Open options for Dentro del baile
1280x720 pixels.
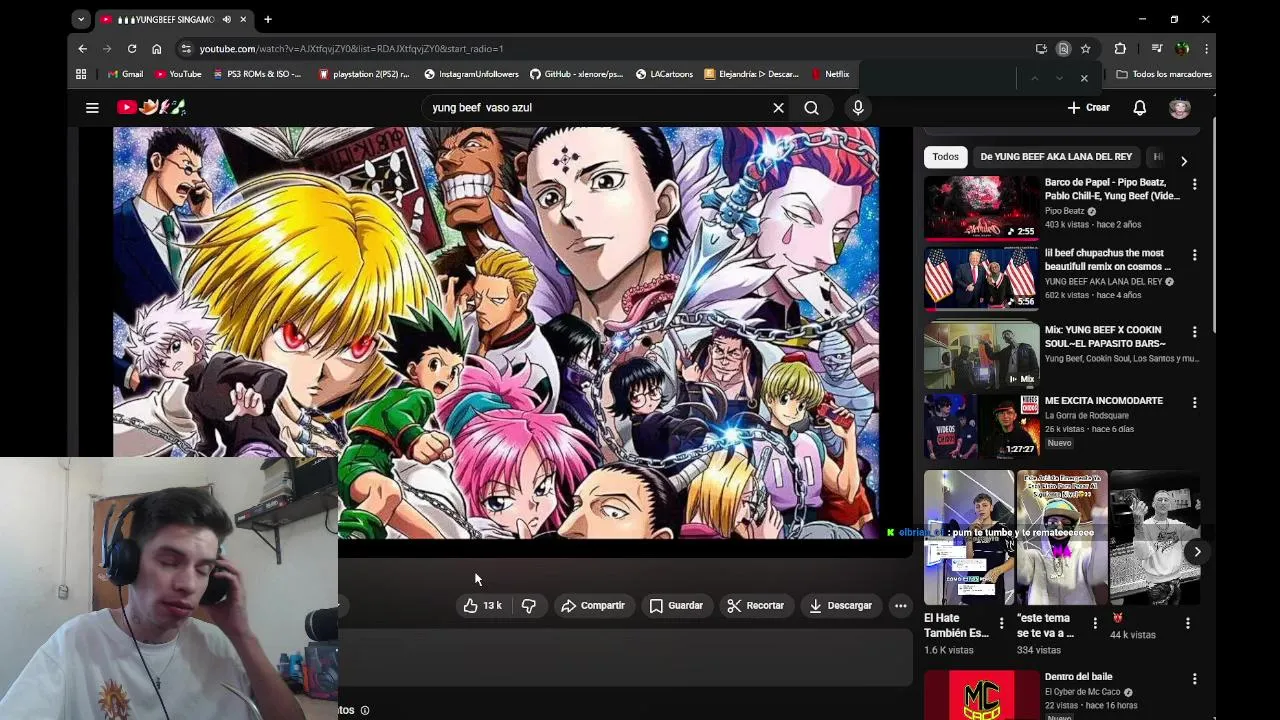click(1194, 679)
